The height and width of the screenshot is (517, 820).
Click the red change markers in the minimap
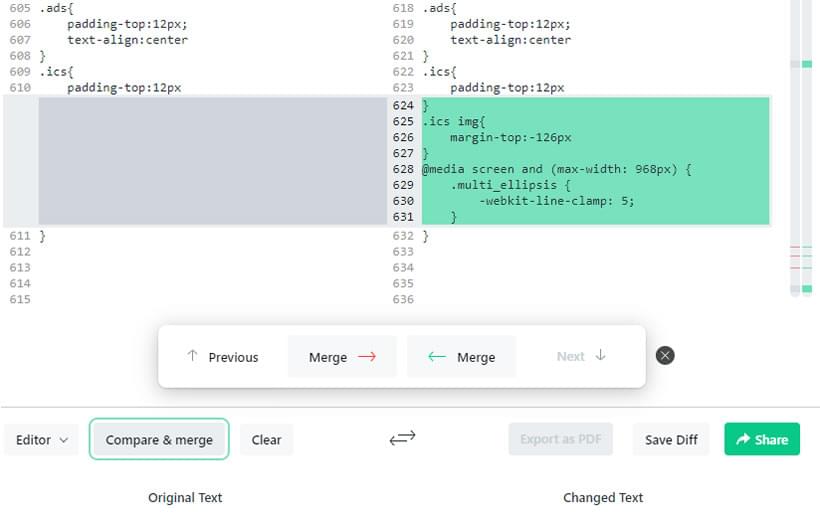(795, 256)
